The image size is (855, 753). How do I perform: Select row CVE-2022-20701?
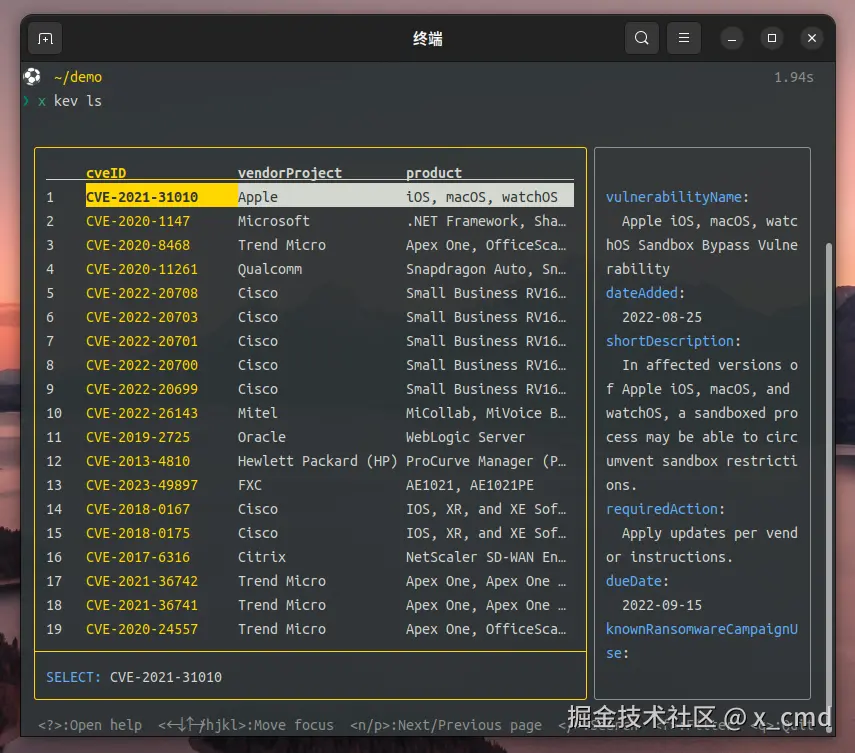click(x=310, y=341)
